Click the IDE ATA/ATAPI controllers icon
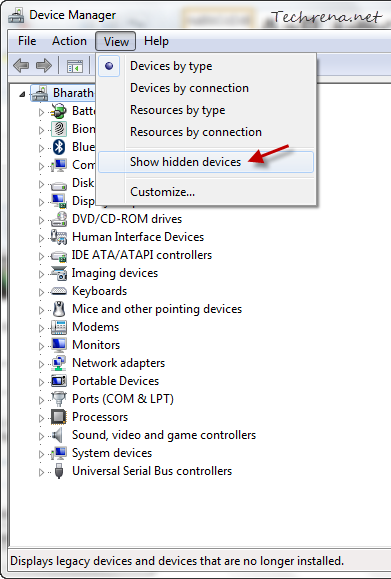Screen dimensions: 391x579 59,256
